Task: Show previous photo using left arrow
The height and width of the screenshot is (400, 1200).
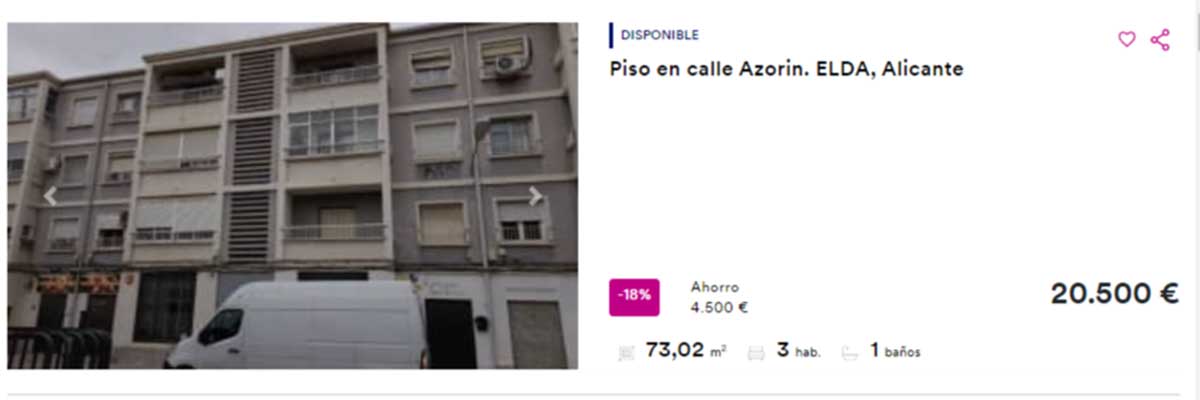Action: pos(50,196)
